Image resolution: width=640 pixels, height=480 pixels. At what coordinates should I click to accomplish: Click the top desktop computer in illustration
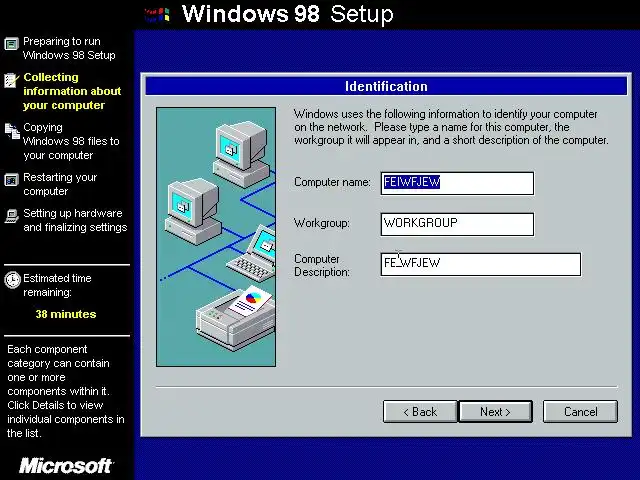pos(241,154)
